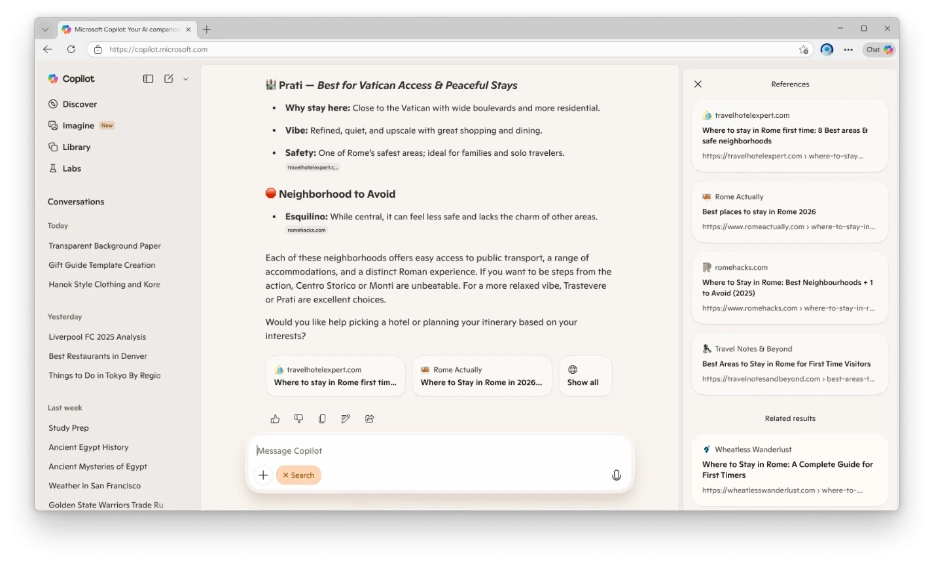Collapse the sidebar with the panel toggle icon
This screenshot has width=934, height=564.
148,79
